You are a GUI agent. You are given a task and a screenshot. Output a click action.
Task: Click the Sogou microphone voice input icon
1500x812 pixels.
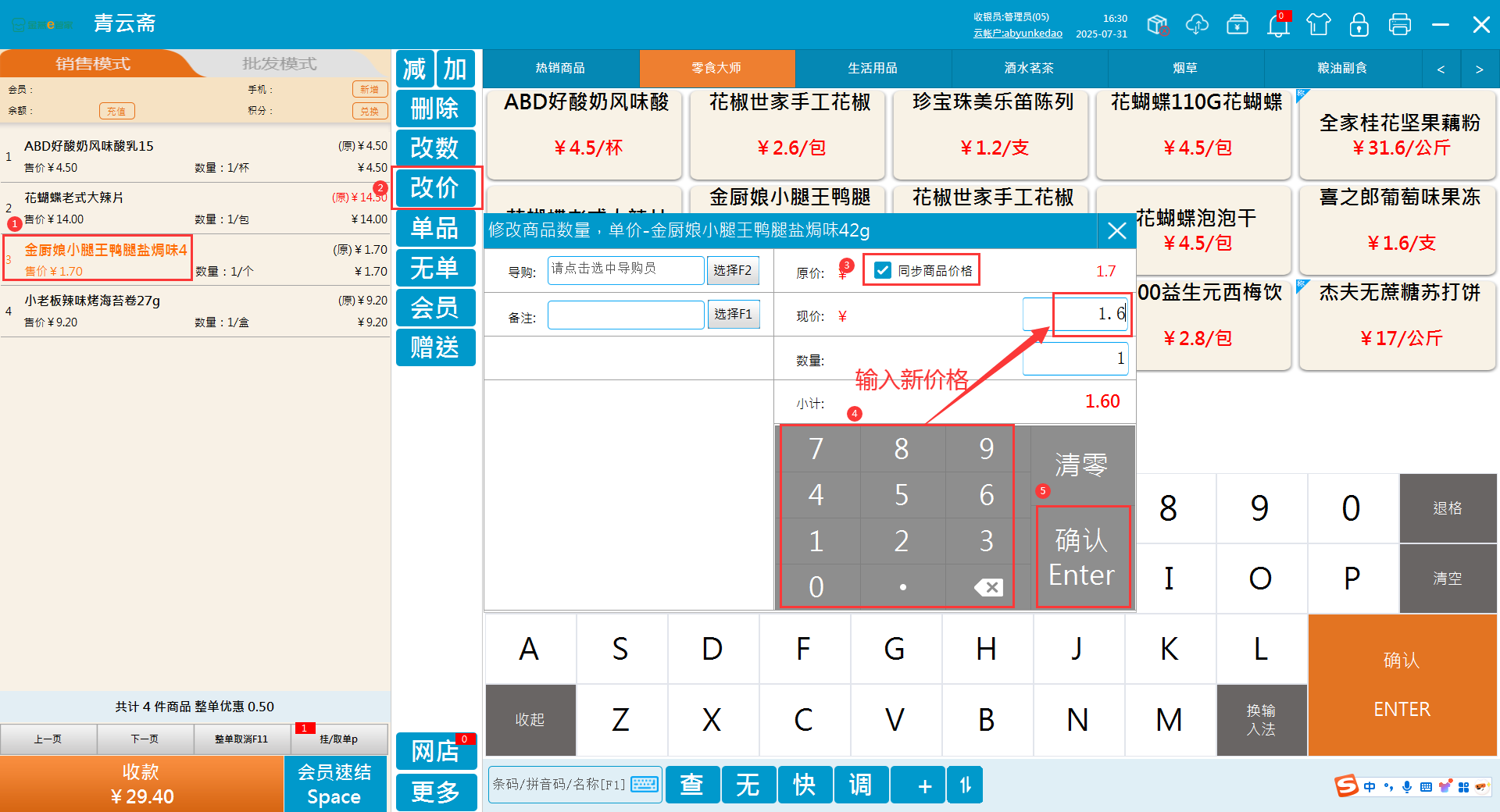point(1407,787)
